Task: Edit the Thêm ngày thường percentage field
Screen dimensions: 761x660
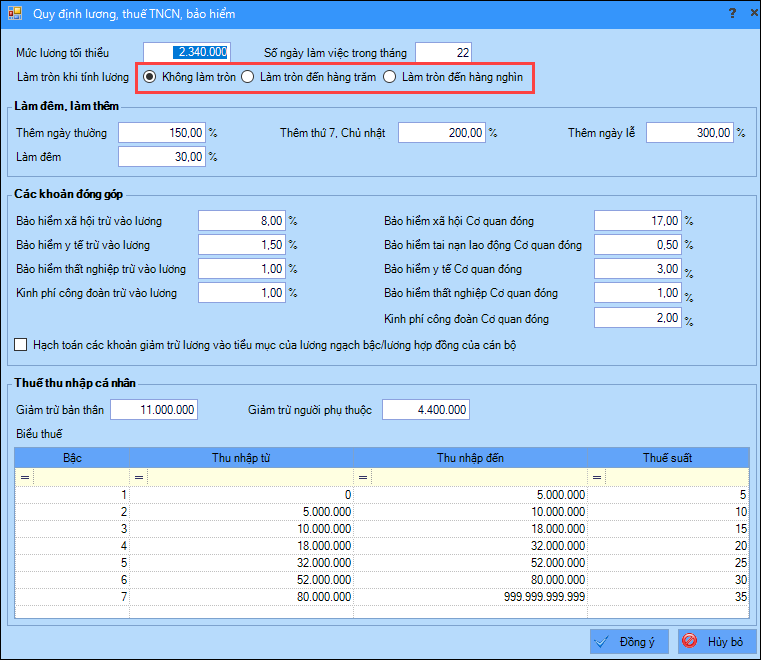Action: (x=162, y=132)
